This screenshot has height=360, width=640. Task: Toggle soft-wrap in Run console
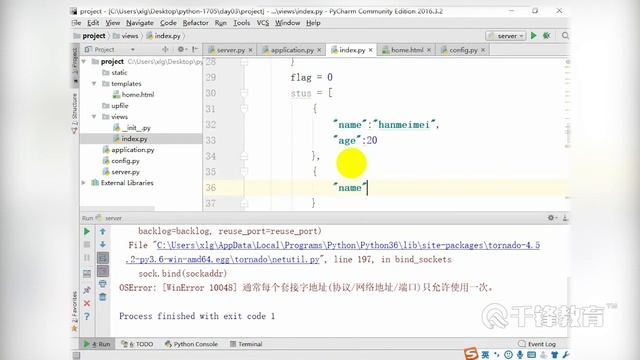pos(102,258)
